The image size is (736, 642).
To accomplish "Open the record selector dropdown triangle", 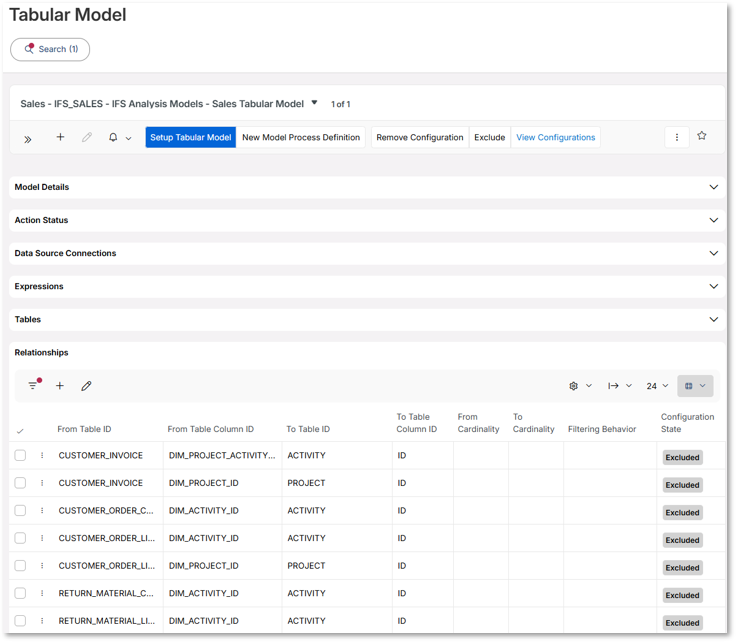I will (x=314, y=102).
